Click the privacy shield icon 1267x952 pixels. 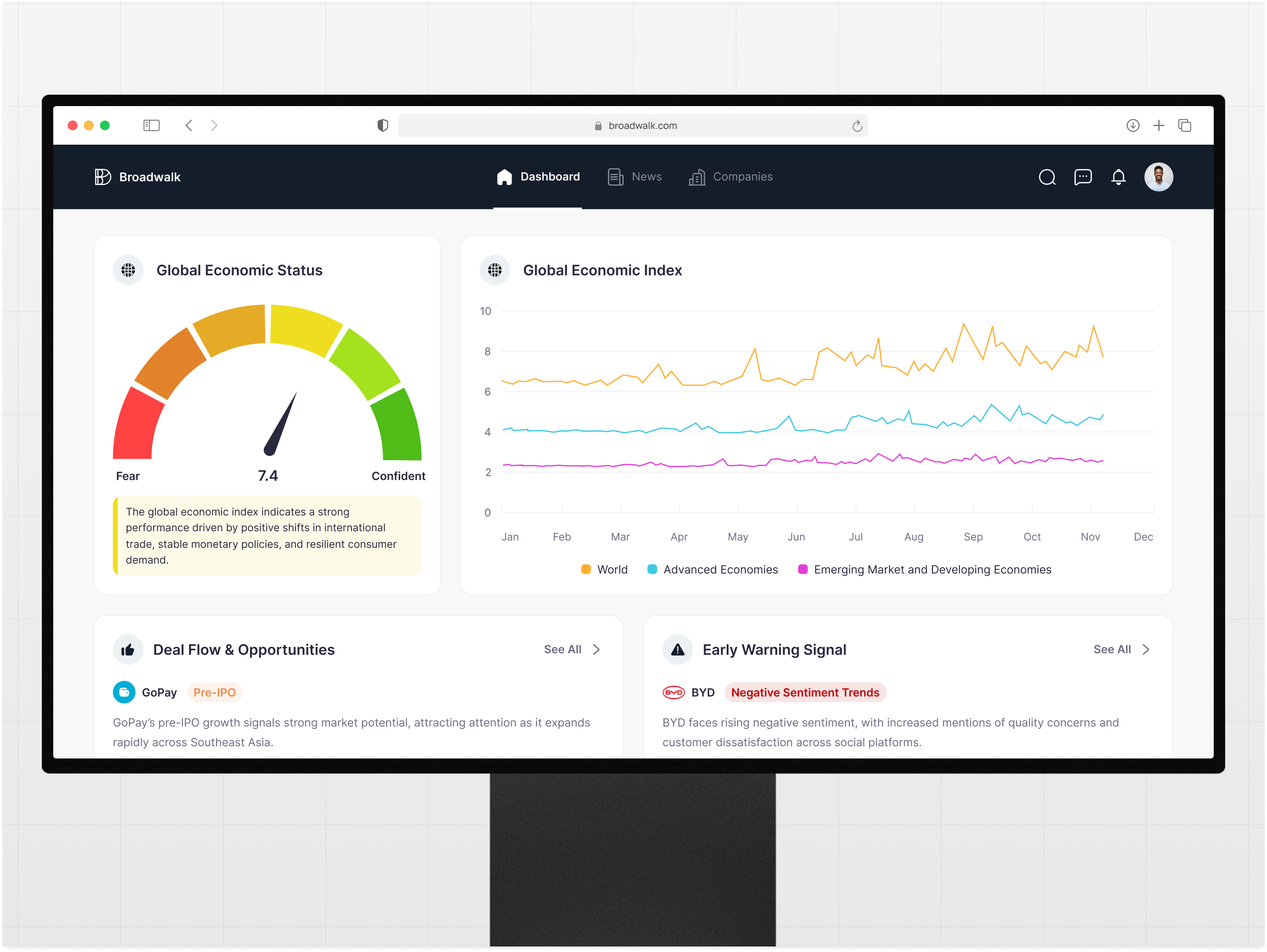(383, 125)
